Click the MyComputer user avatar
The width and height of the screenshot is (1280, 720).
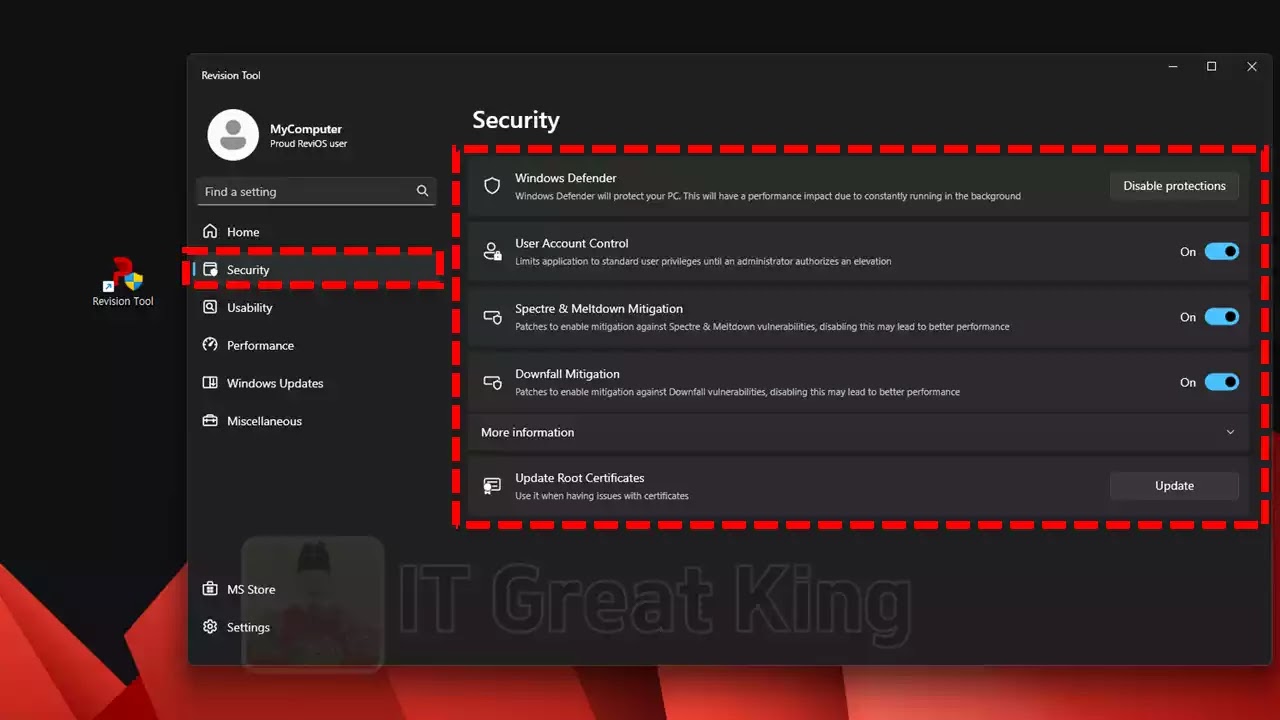[x=233, y=135]
